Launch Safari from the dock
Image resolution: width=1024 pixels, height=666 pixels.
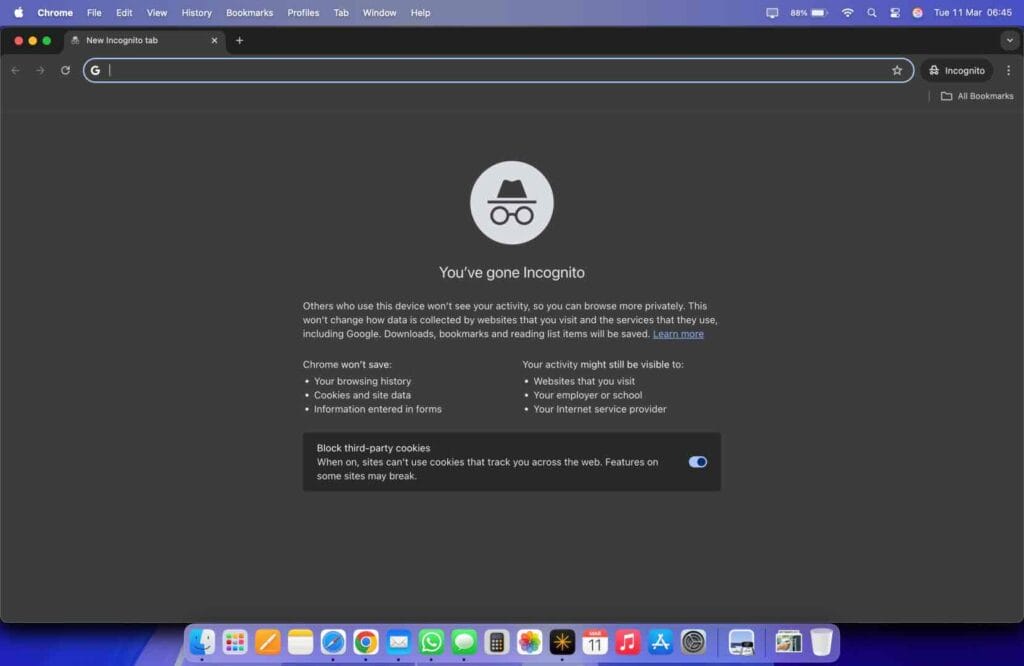click(333, 642)
